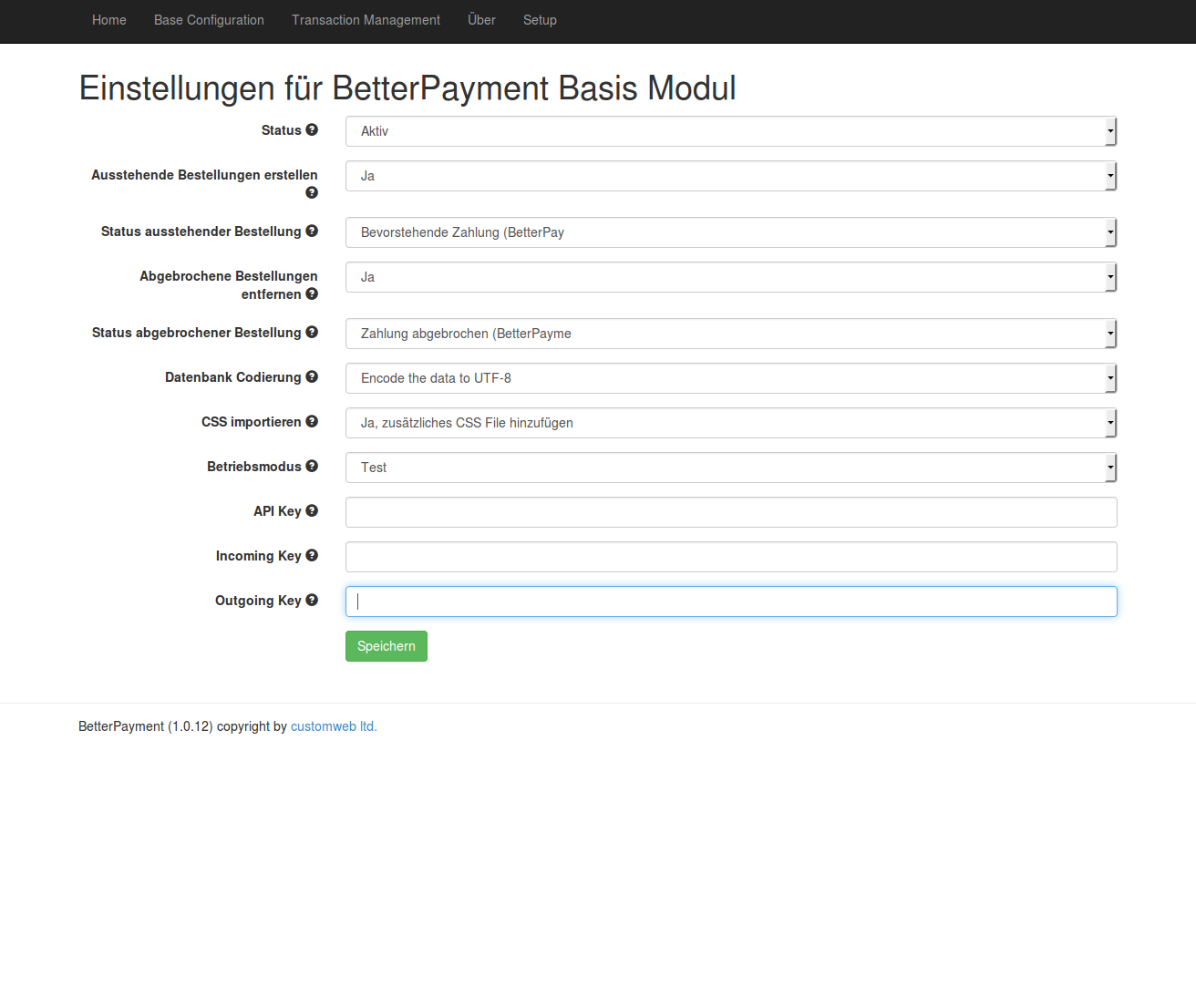Image resolution: width=1196 pixels, height=1008 pixels.
Task: Click the Datenbank Codierung label text
Action: [x=232, y=377]
